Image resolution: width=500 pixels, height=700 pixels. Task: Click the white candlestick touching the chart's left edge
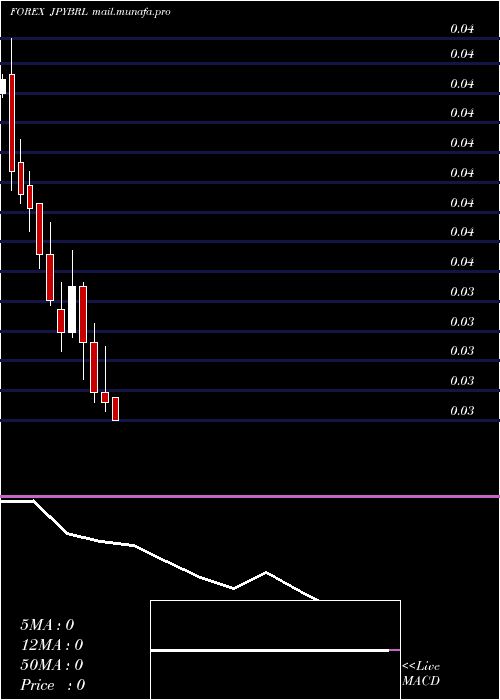pos(3,87)
